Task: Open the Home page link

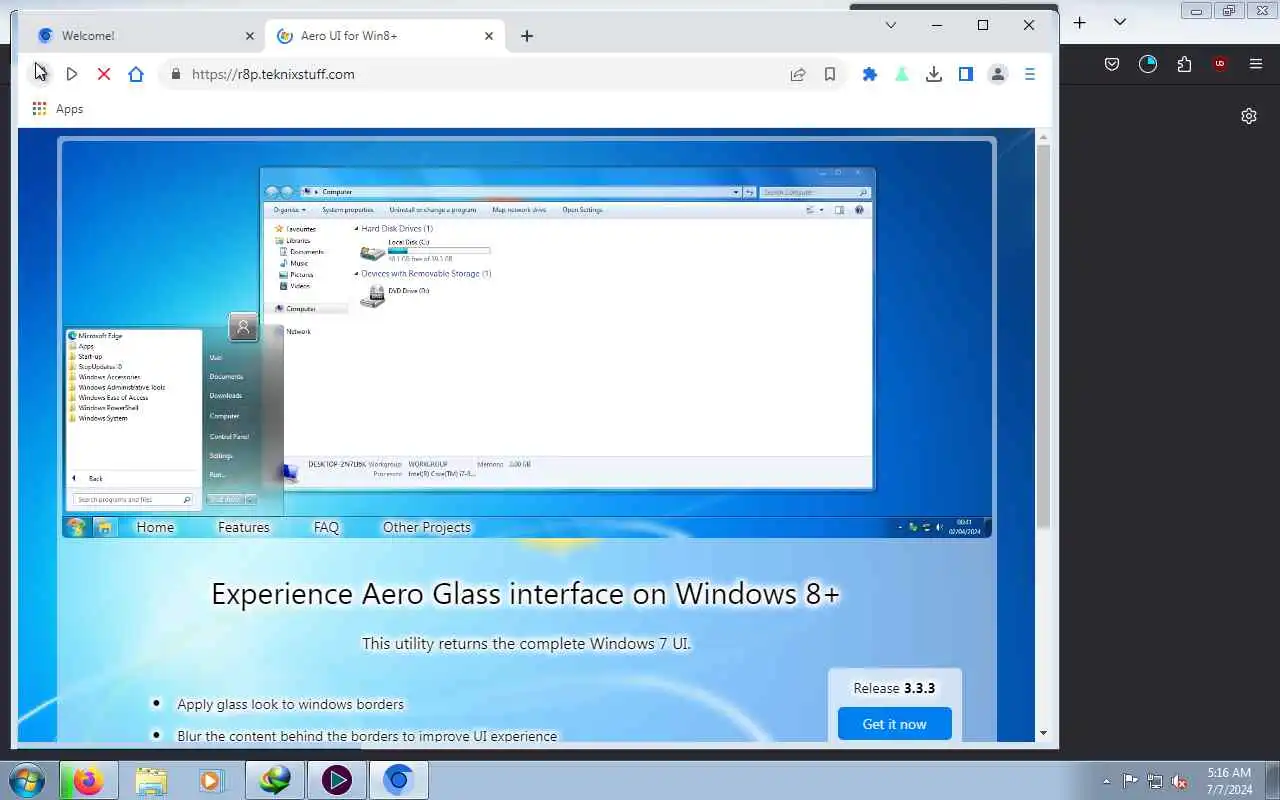Action: (x=155, y=527)
